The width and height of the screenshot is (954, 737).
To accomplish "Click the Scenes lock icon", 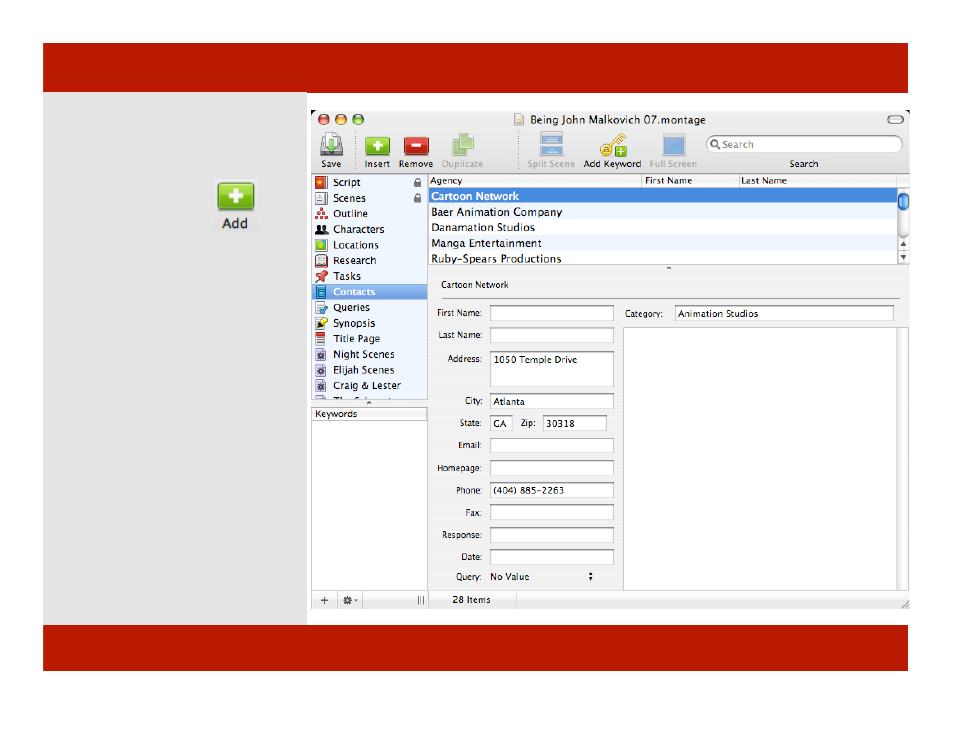I will coord(417,198).
